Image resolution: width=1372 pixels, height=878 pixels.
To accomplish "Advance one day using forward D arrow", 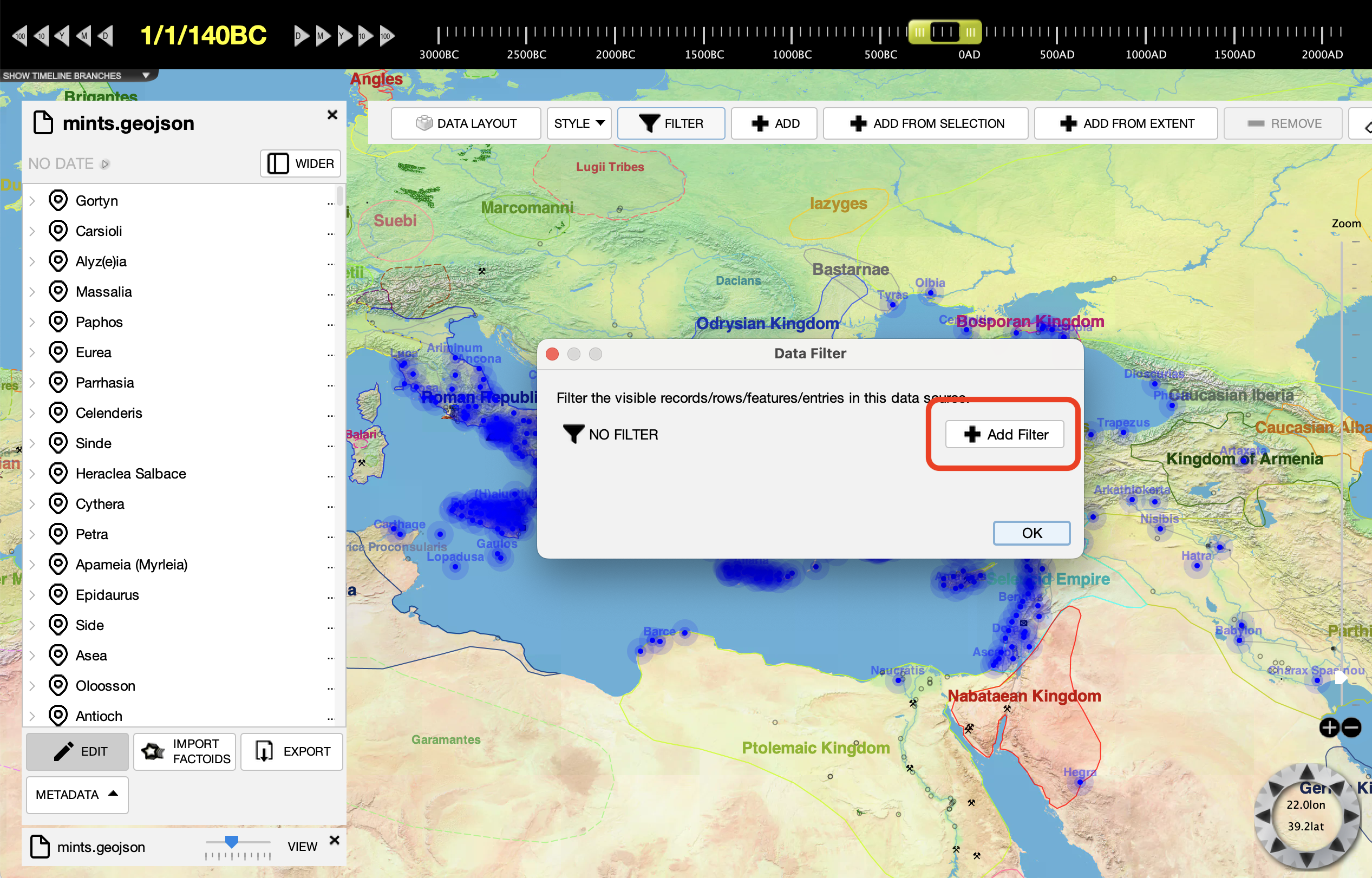I will click(x=300, y=36).
